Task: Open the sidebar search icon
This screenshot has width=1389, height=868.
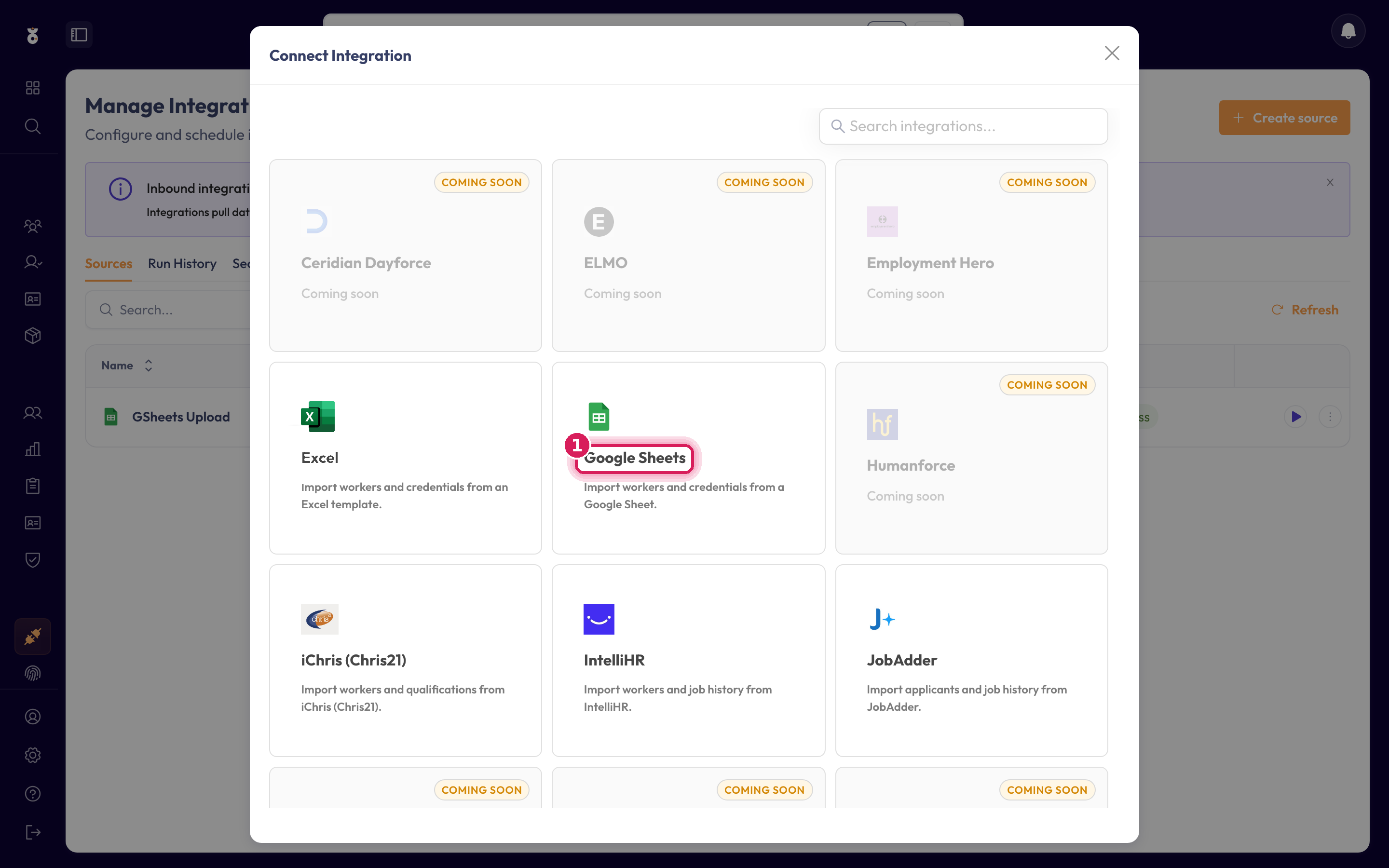Action: (33, 126)
